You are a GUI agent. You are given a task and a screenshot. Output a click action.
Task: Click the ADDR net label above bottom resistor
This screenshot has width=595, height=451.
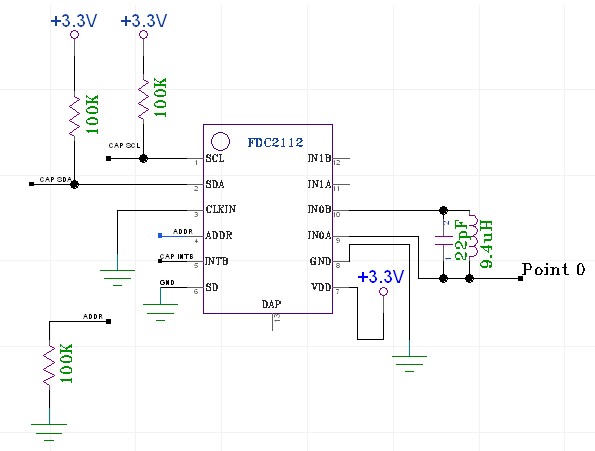[x=93, y=316]
